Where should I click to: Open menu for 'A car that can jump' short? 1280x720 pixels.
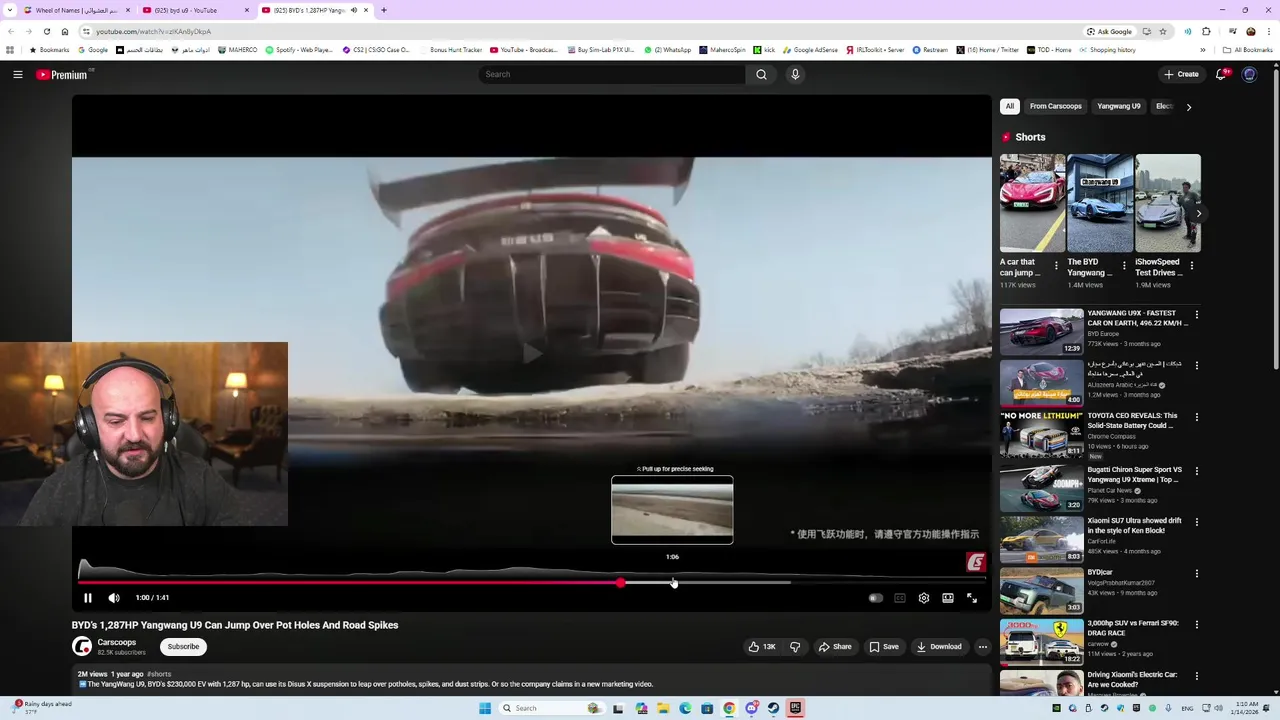[x=1056, y=266]
